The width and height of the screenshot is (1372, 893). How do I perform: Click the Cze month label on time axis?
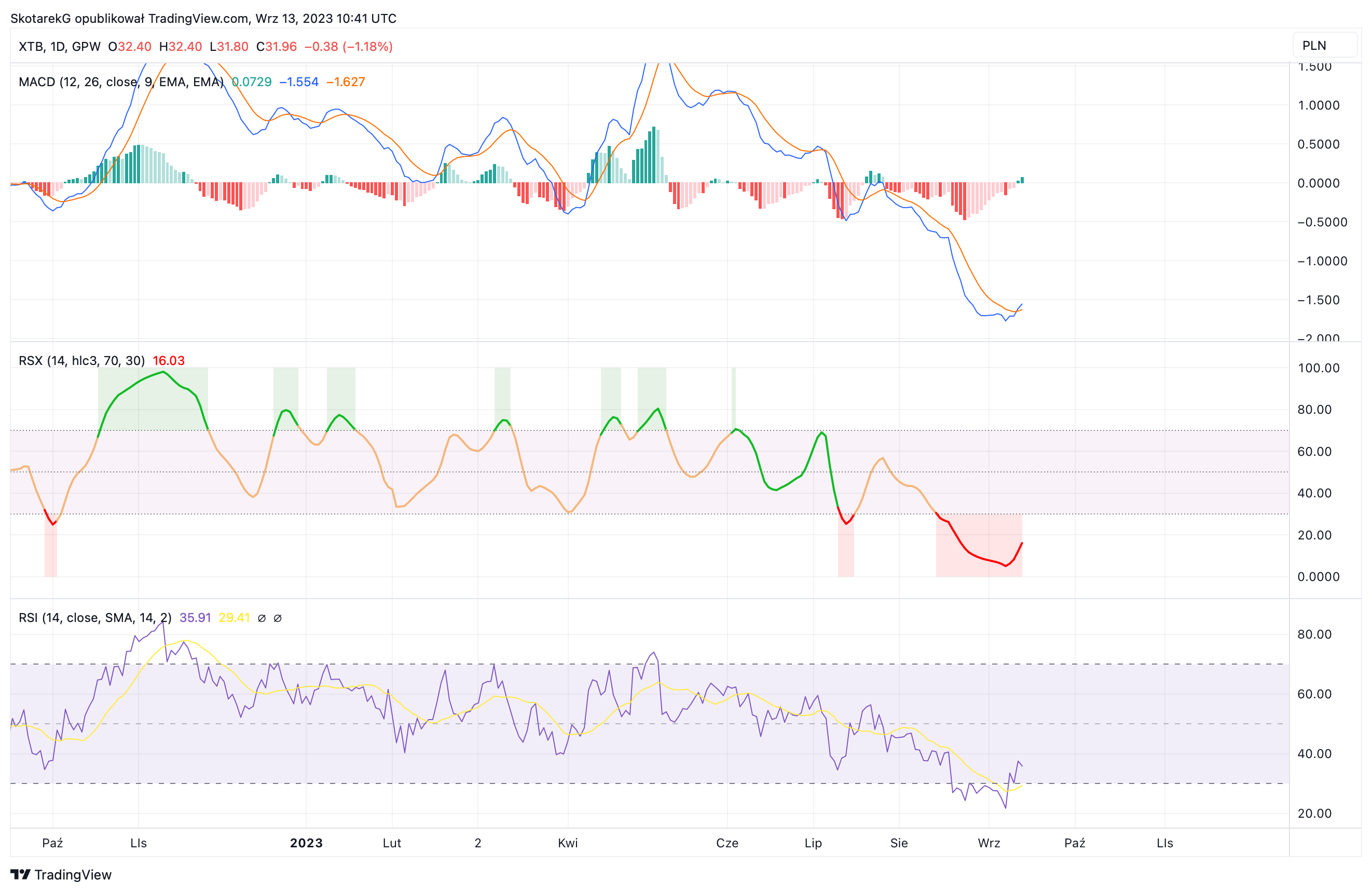point(728,843)
